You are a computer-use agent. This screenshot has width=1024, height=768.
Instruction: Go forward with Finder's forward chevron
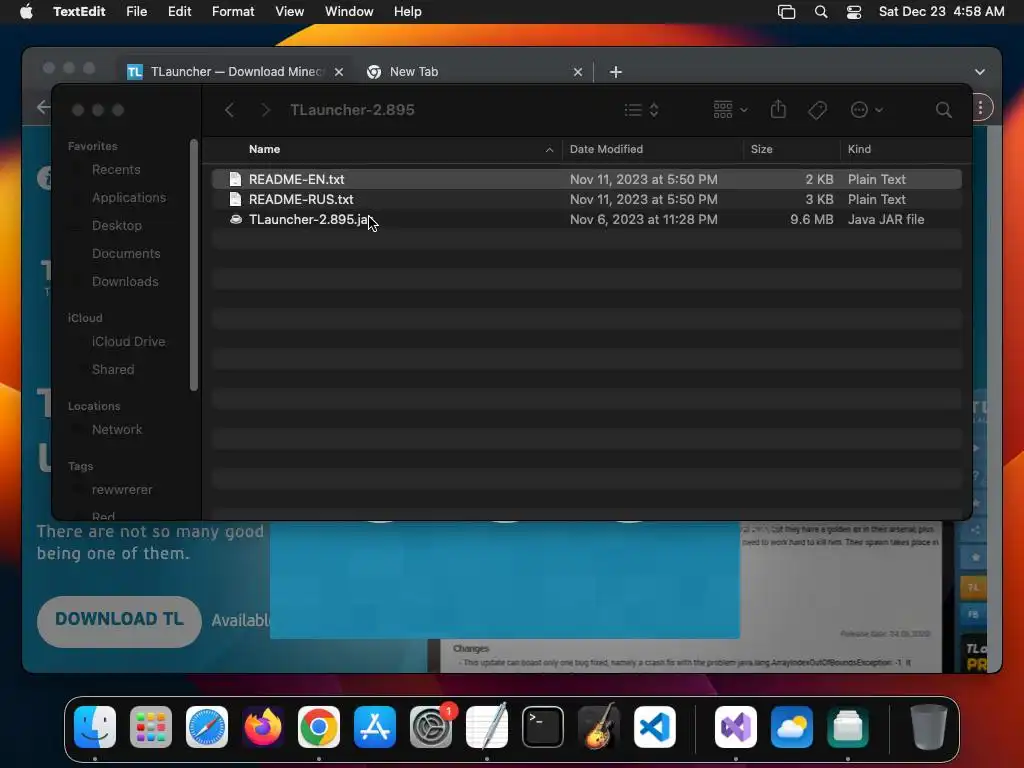point(265,110)
